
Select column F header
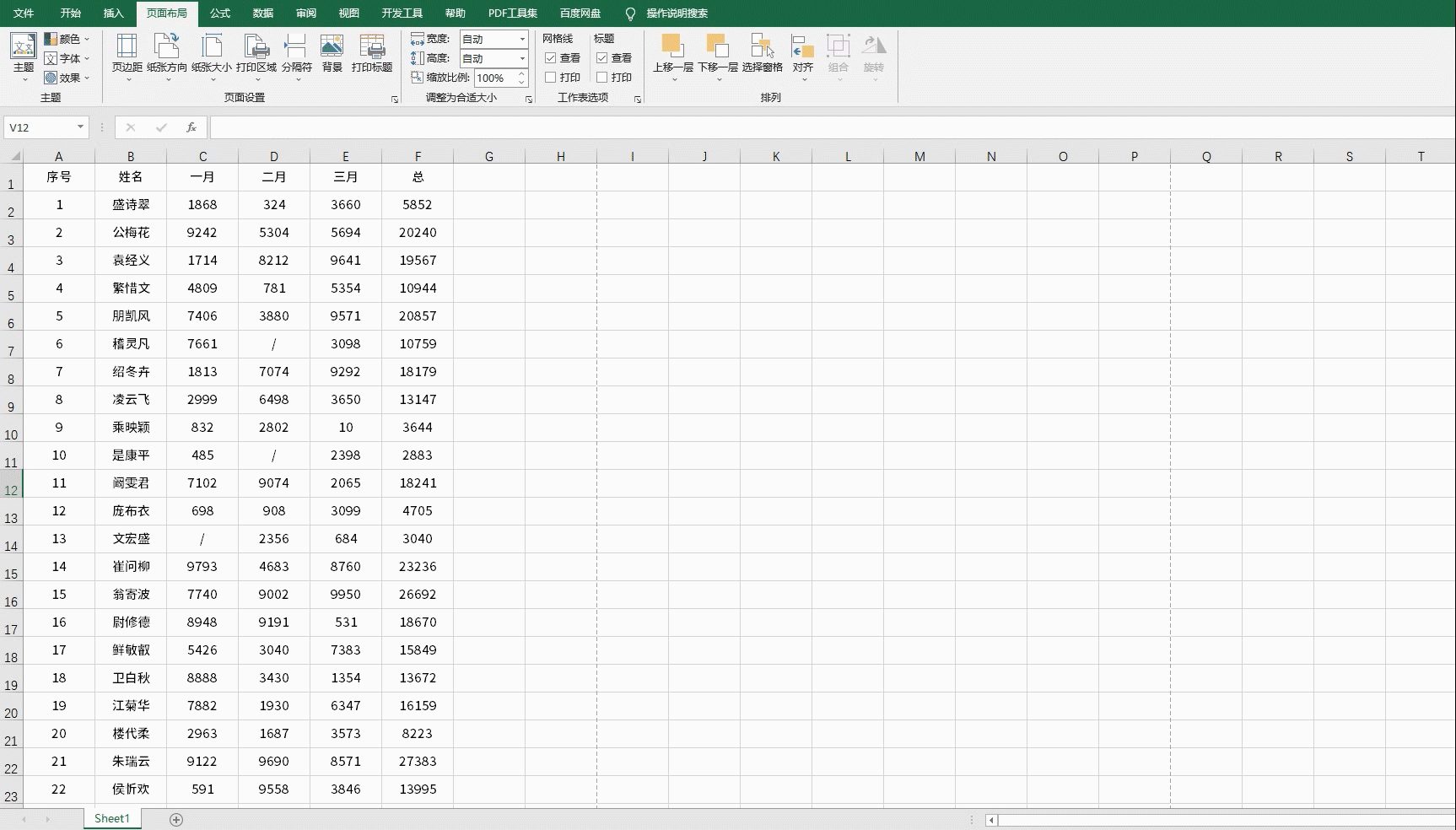tap(418, 156)
